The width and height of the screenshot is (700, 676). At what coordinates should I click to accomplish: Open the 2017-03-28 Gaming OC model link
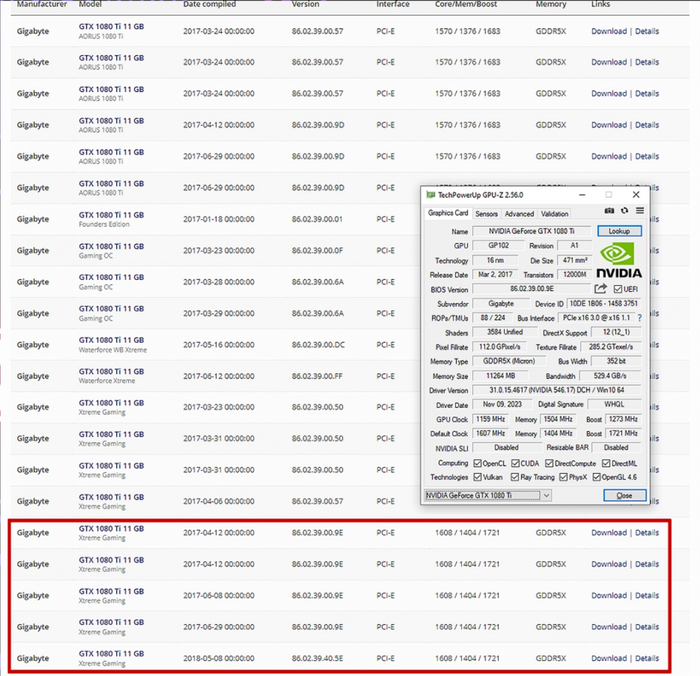(x=111, y=277)
